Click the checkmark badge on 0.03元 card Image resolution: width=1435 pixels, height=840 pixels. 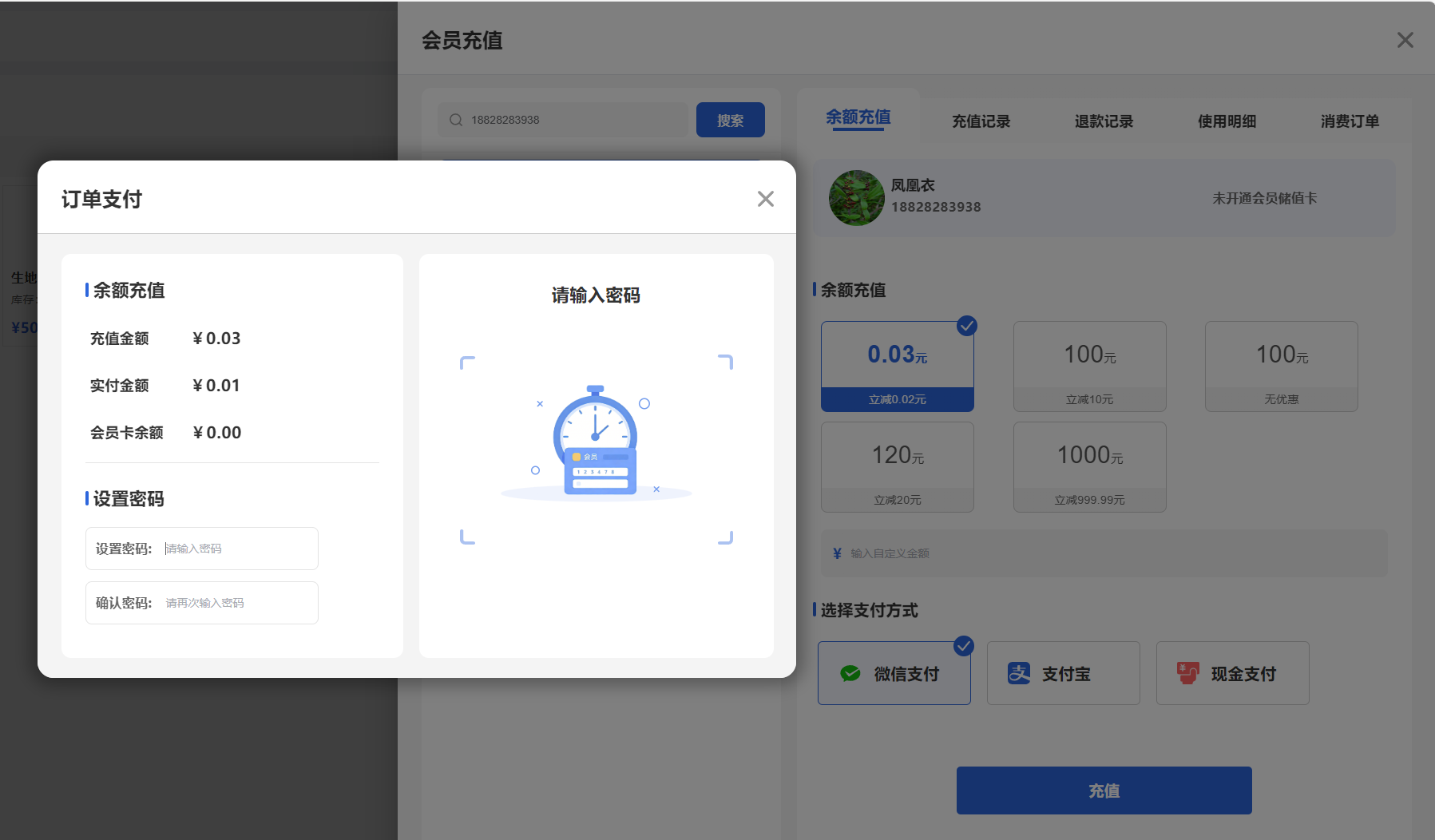tap(967, 326)
